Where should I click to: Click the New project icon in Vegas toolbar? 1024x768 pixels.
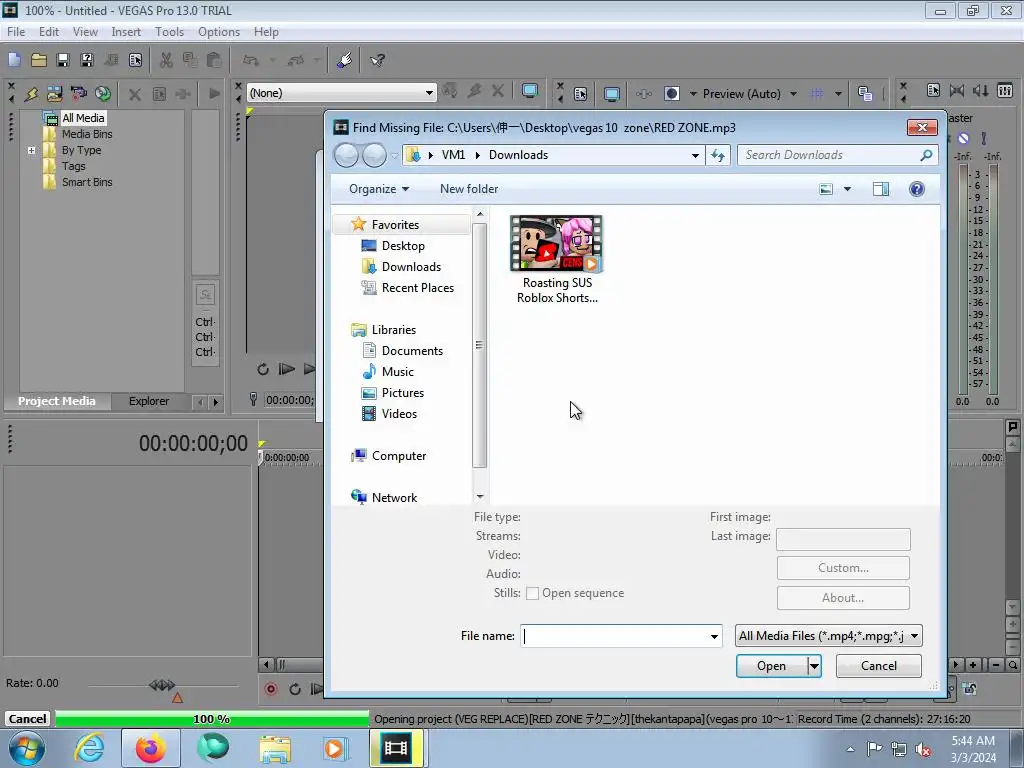click(x=14, y=60)
